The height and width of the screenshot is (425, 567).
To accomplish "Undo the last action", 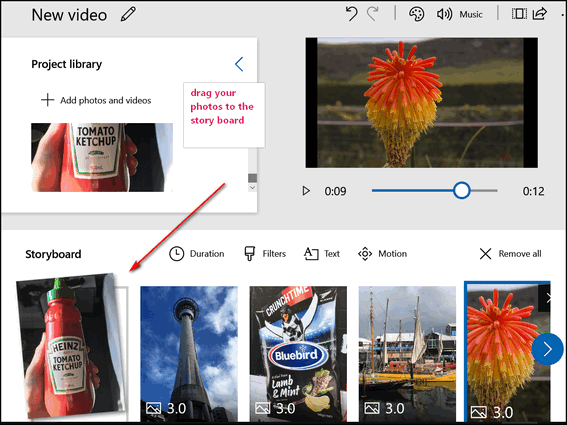I will pyautogui.click(x=351, y=14).
